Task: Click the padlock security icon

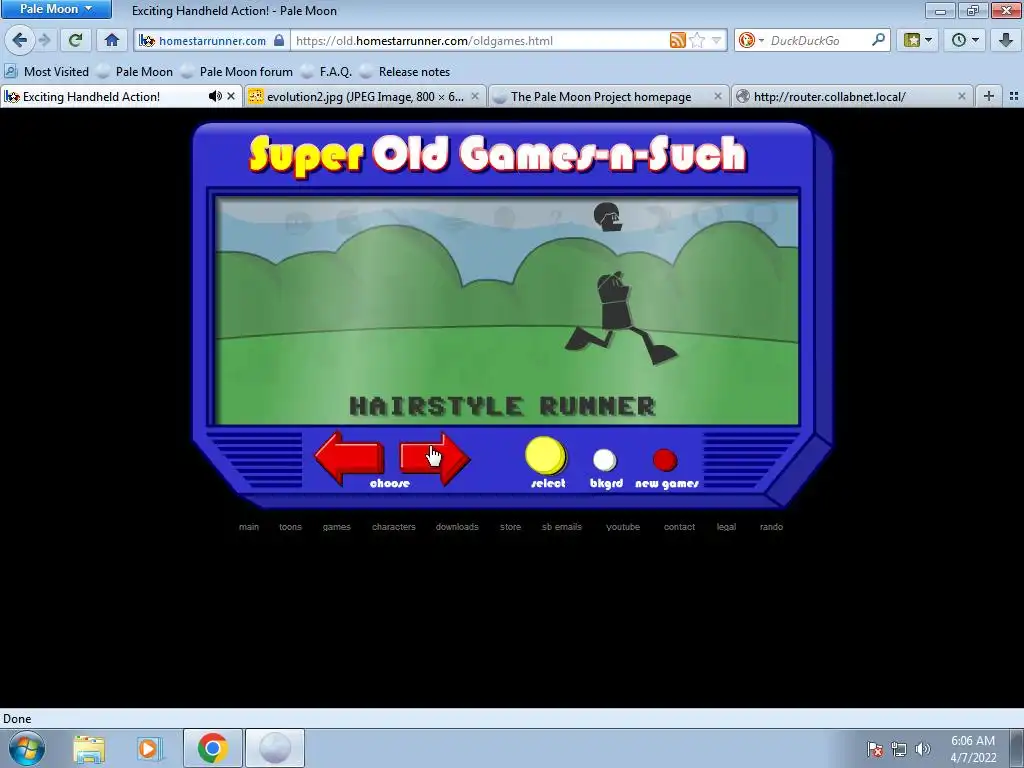Action: (279, 40)
